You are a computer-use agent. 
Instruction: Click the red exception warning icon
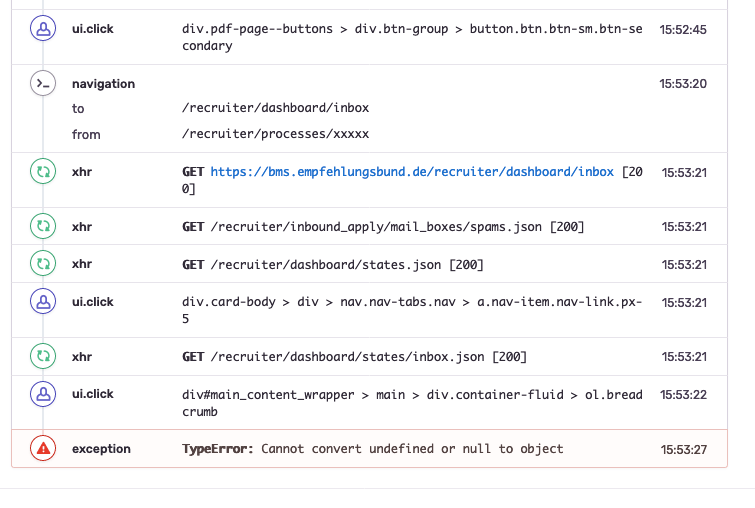click(x=43, y=448)
